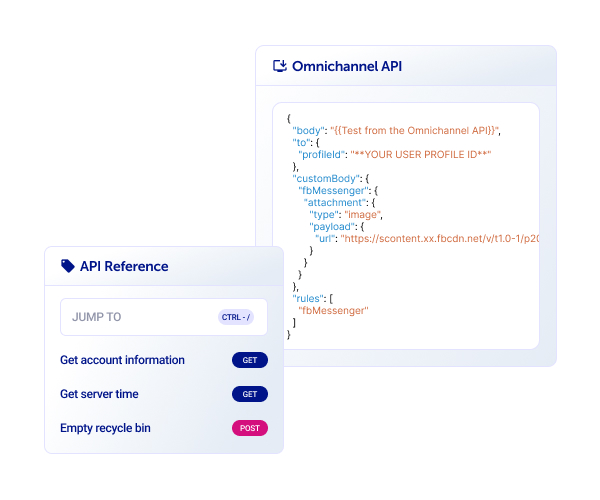Image resolution: width=600 pixels, height=500 pixels.
Task: Select the API Reference panel heading
Action: 124,266
